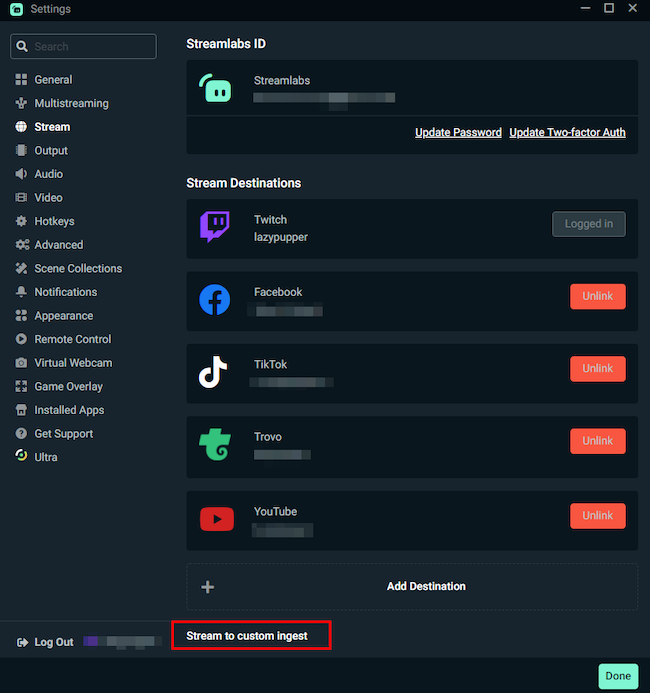Screen dimensions: 650x693
Task: Click the Installed Apps store icon
Action: pyautogui.click(x=21, y=410)
